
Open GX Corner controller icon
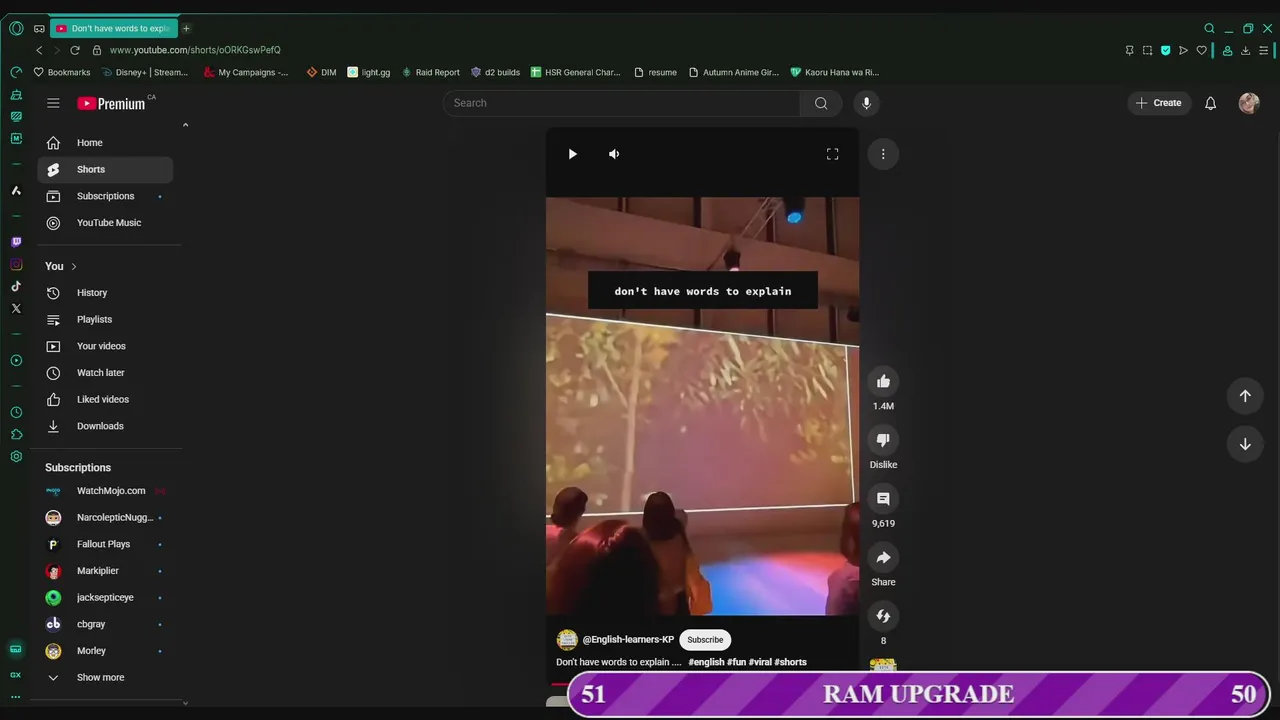[39, 28]
